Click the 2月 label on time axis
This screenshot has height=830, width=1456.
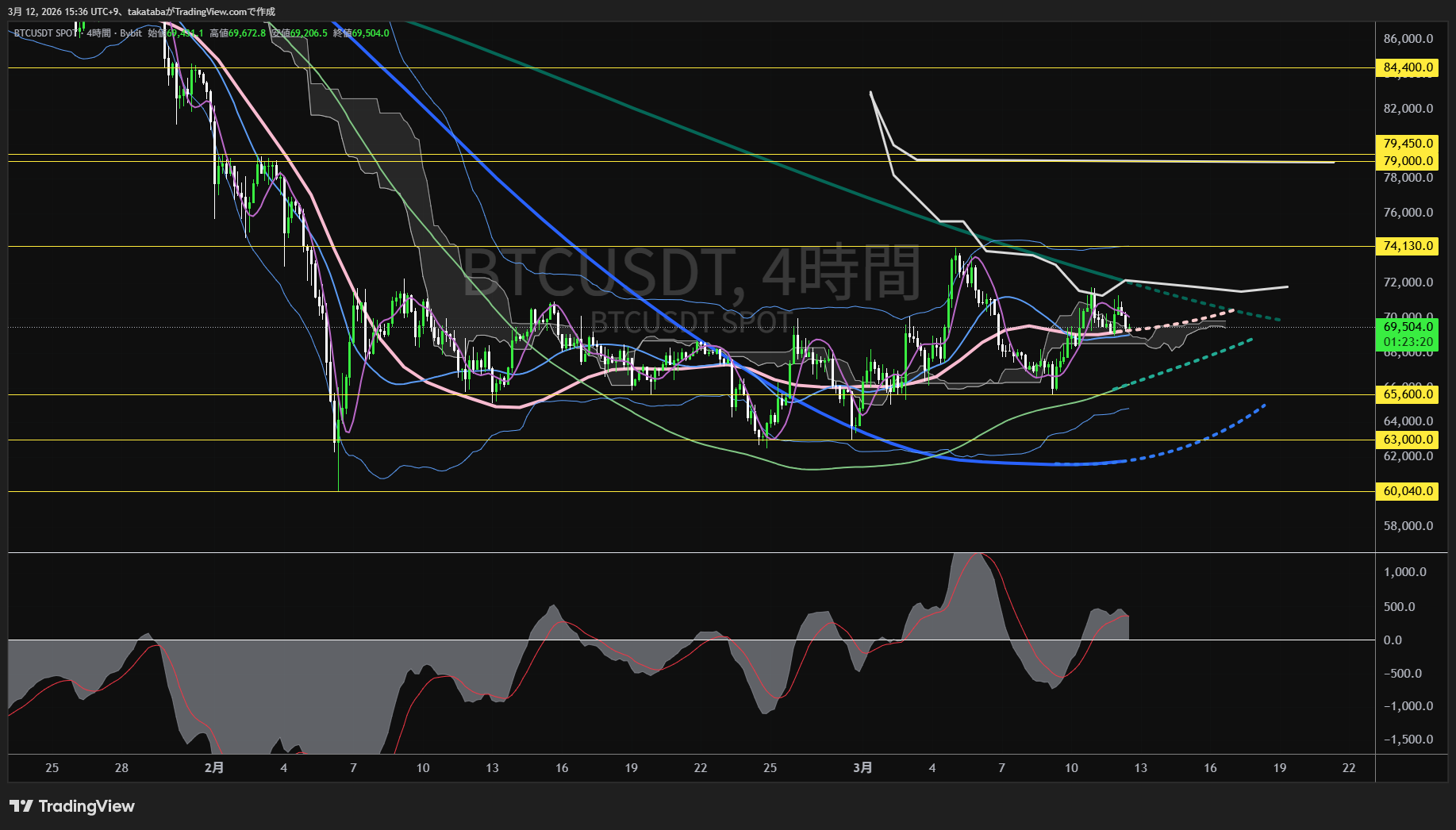[213, 768]
